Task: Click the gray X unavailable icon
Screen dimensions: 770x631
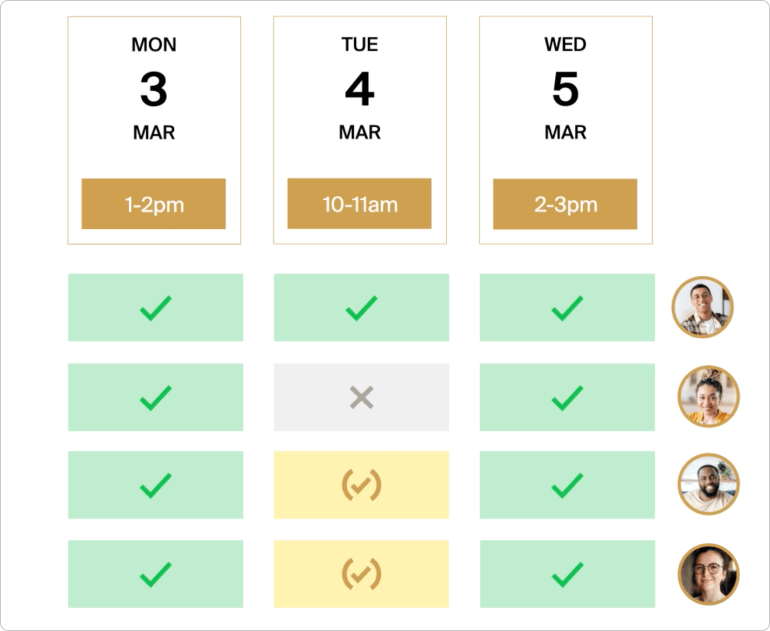Action: pos(361,398)
